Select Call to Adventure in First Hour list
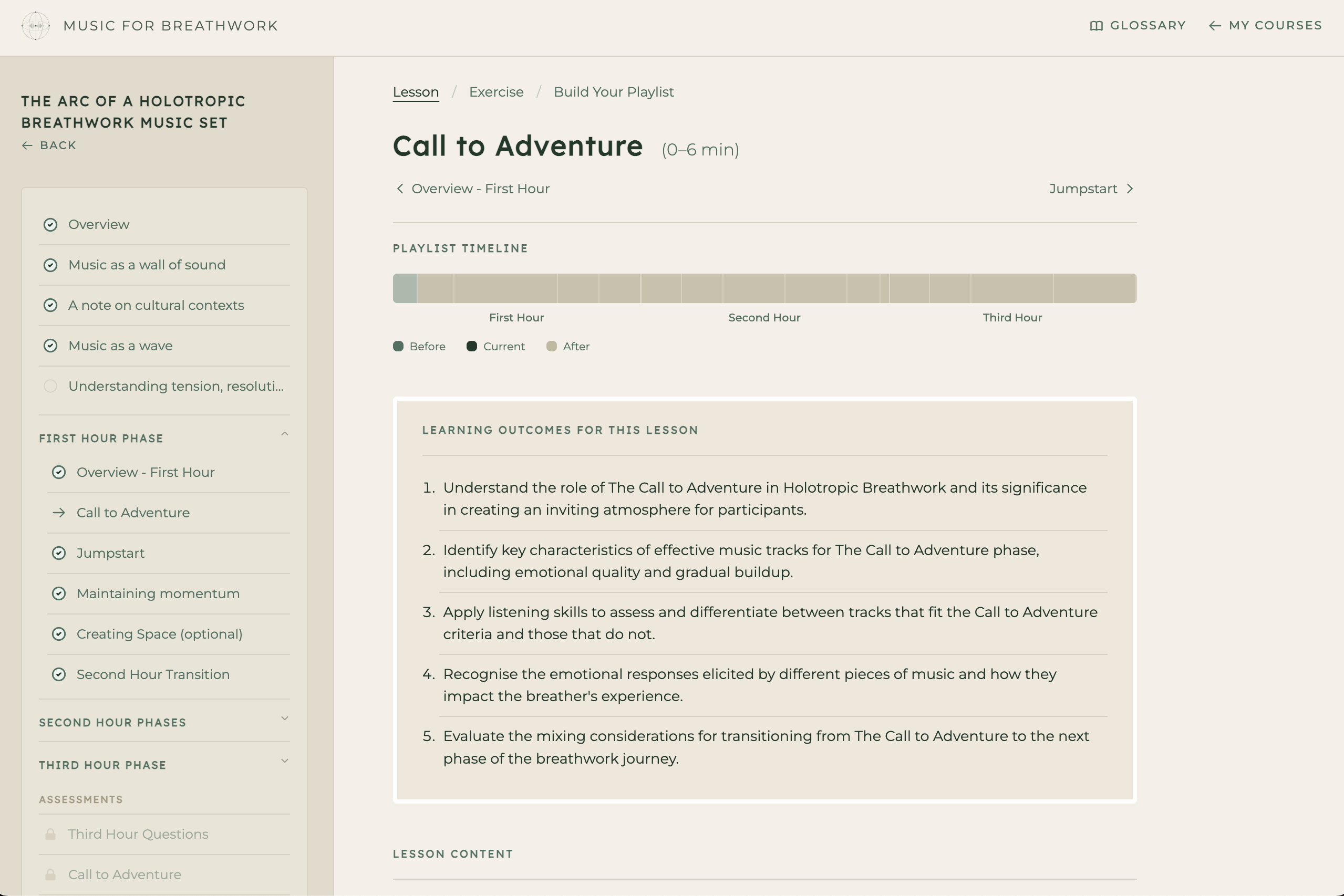This screenshot has height=896, width=1344. tap(168, 513)
